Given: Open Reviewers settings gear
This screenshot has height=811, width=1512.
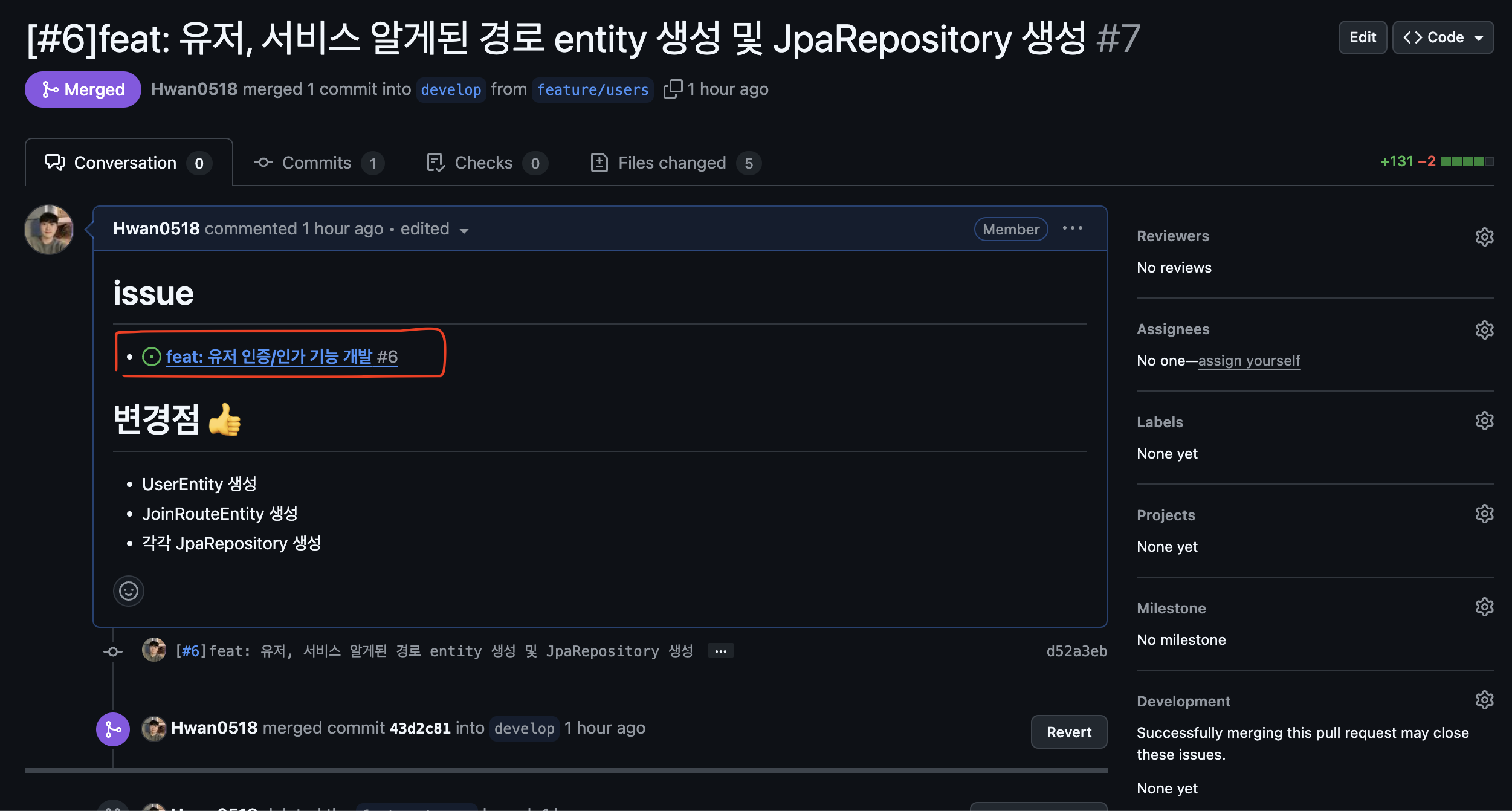Looking at the screenshot, I should tap(1484, 236).
